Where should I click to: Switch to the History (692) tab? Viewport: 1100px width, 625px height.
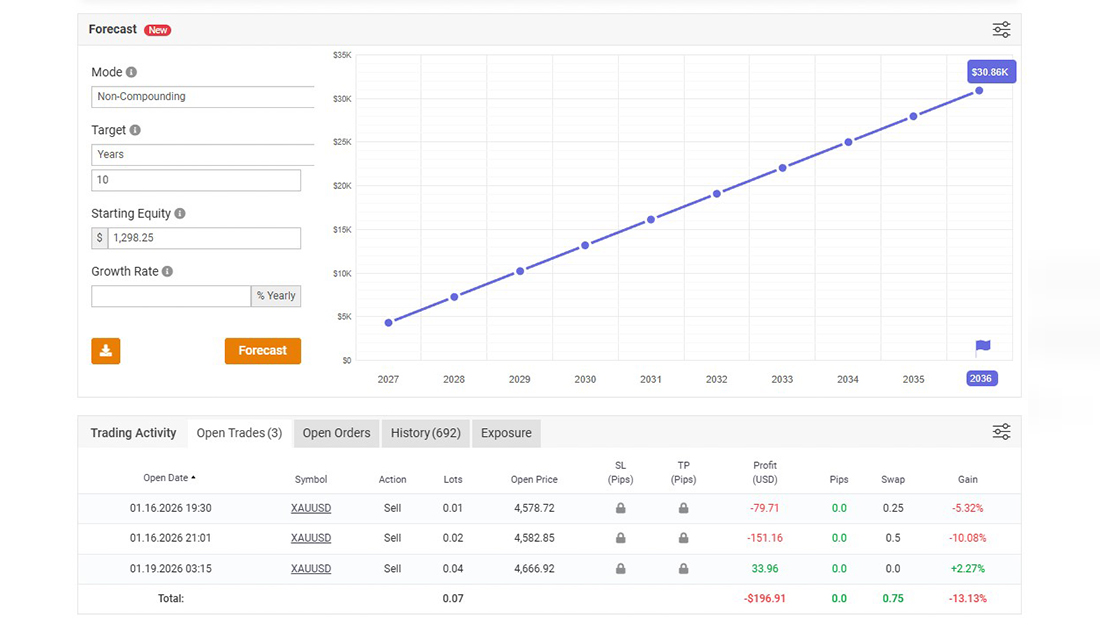425,433
